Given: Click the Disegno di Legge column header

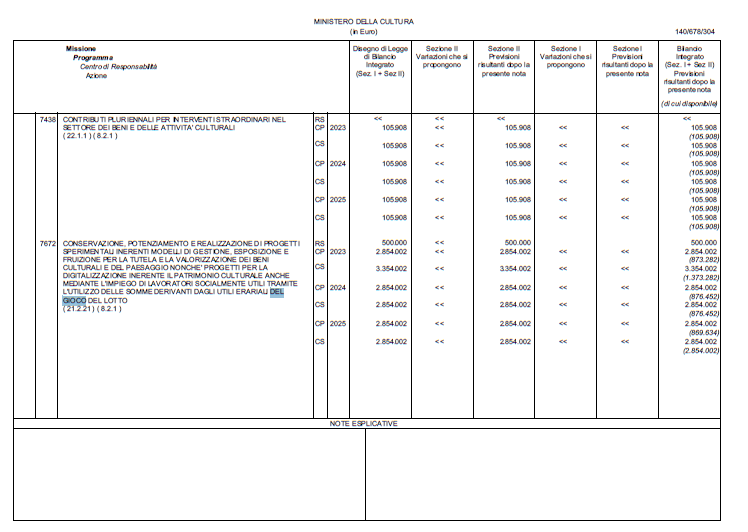Looking at the screenshot, I should click(380, 61).
